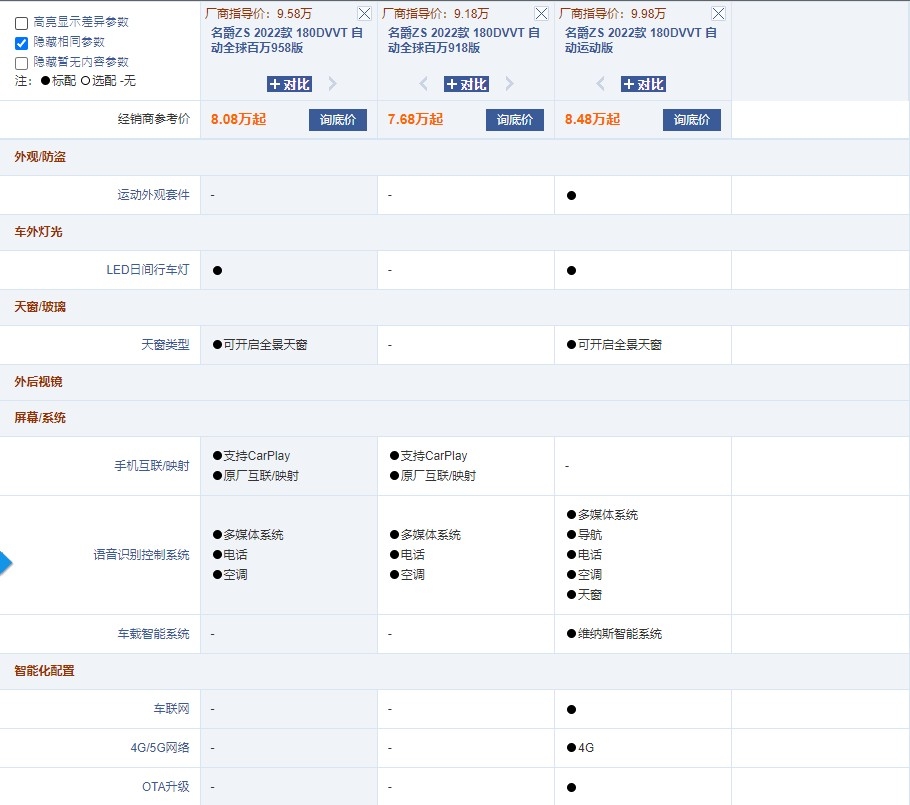Image resolution: width=910 pixels, height=805 pixels.
Task: Click left arrow in the 918版 column
Action: click(x=423, y=84)
